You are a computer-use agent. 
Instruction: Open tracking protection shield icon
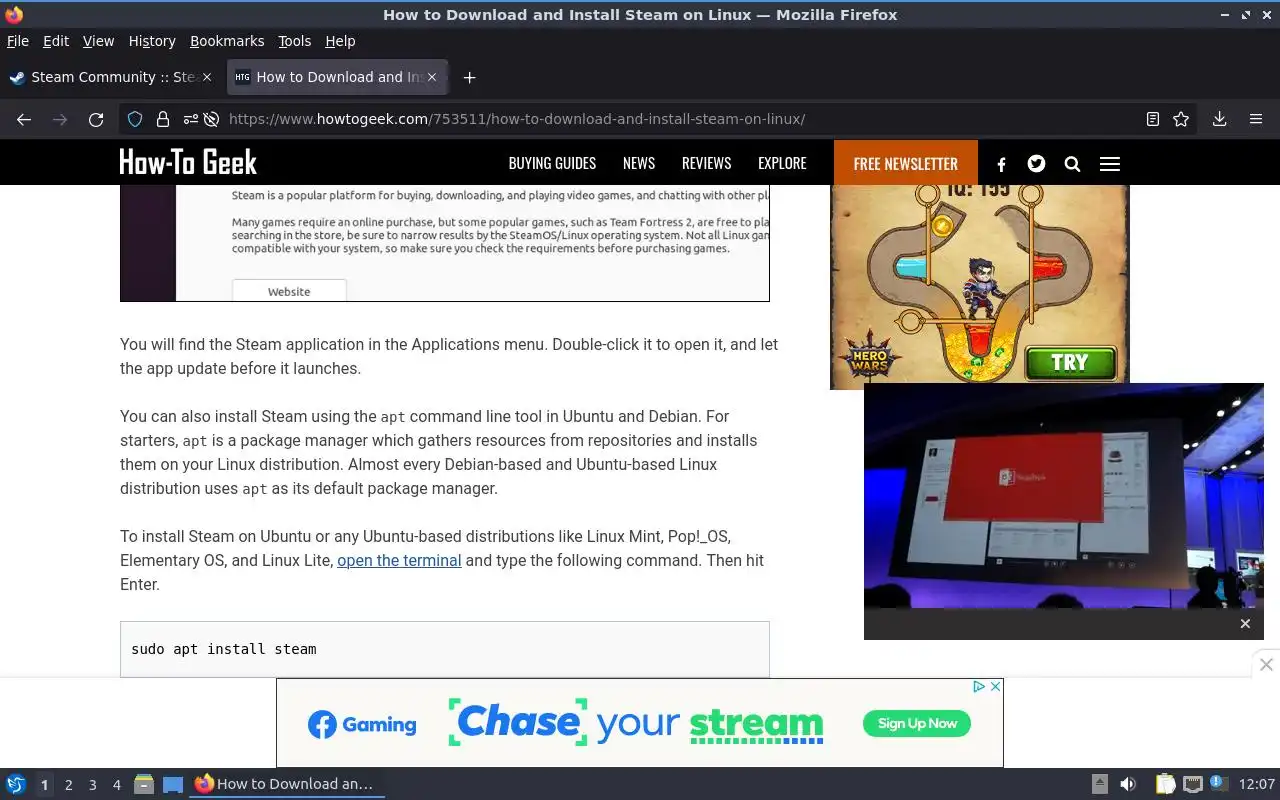(x=135, y=119)
